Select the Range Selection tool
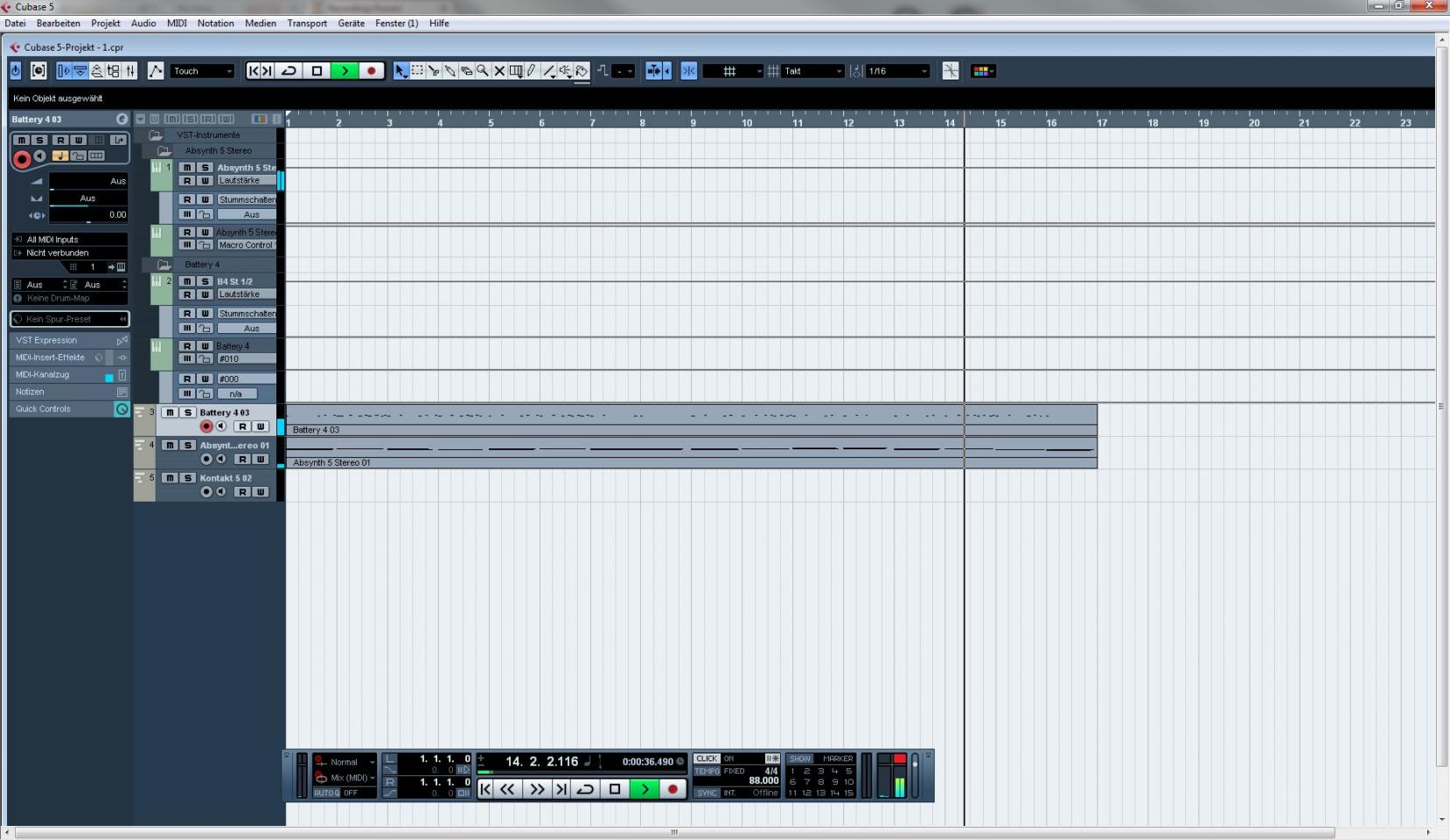Screen dimensions: 1450x840 click(417, 71)
